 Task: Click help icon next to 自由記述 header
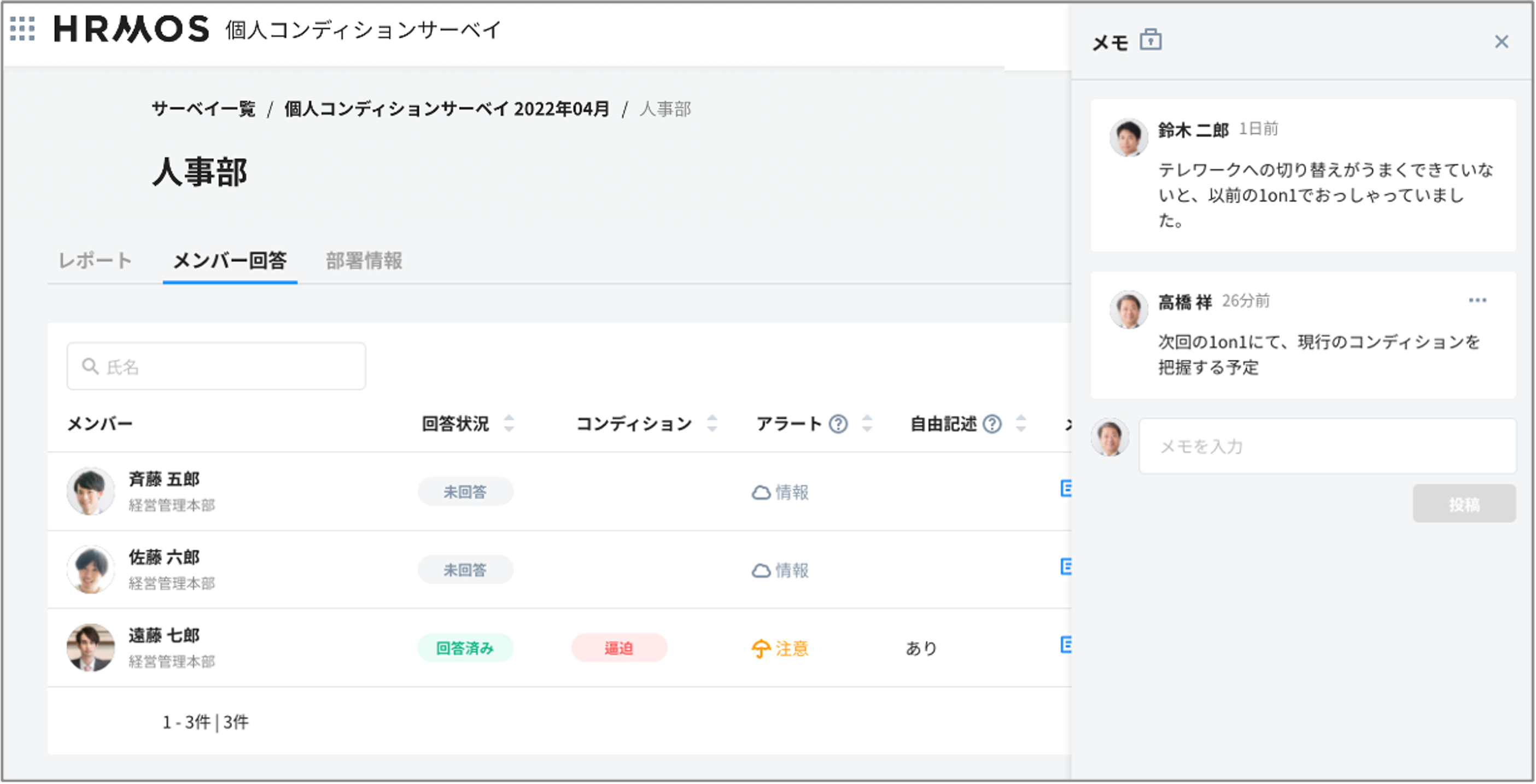(x=992, y=424)
